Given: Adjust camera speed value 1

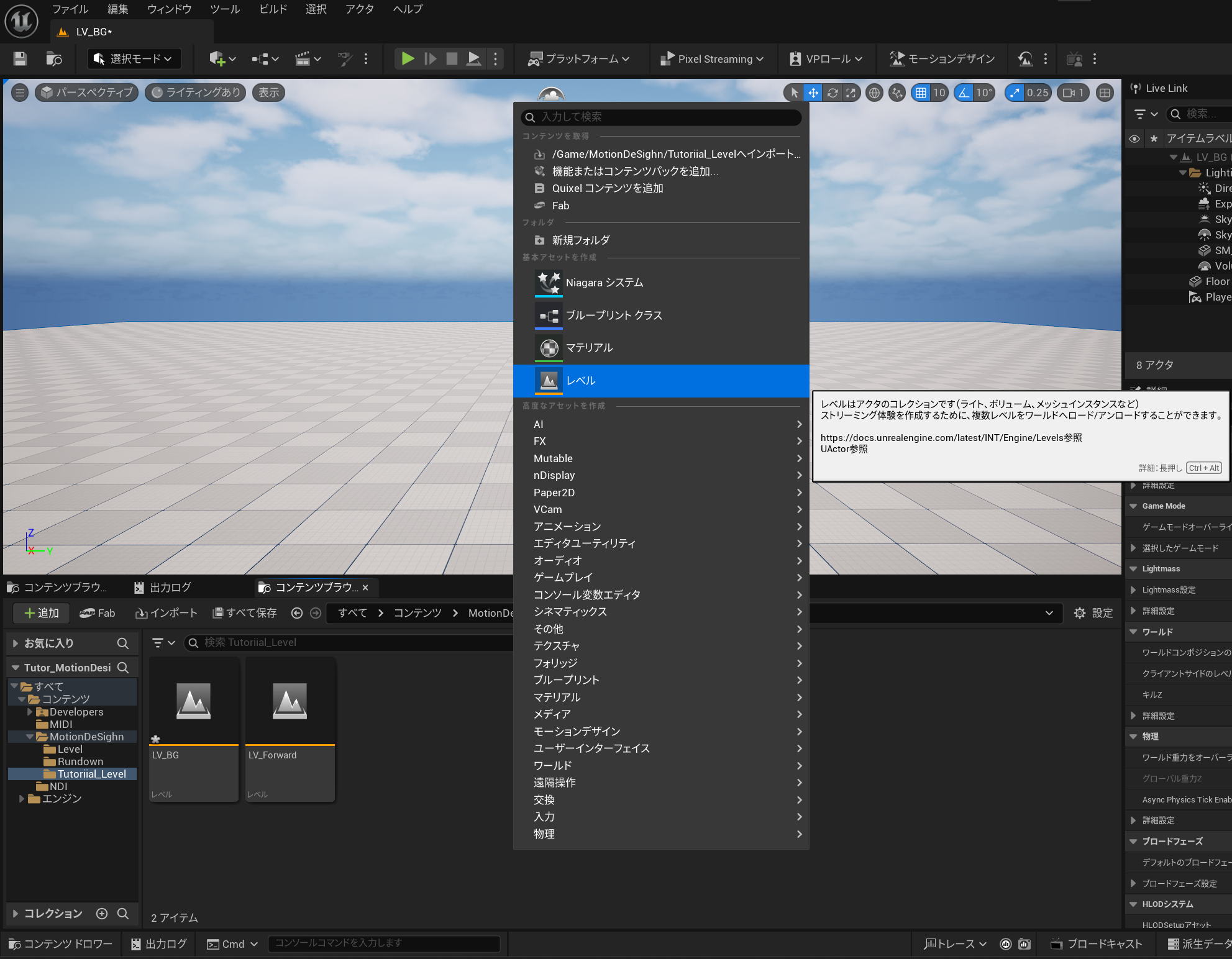Looking at the screenshot, I should [x=1074, y=93].
